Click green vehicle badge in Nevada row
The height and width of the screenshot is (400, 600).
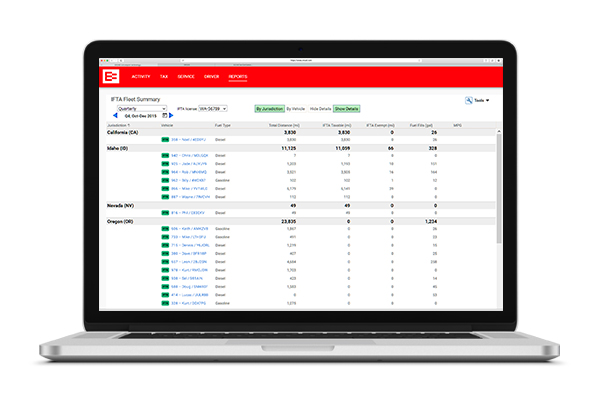165,213
